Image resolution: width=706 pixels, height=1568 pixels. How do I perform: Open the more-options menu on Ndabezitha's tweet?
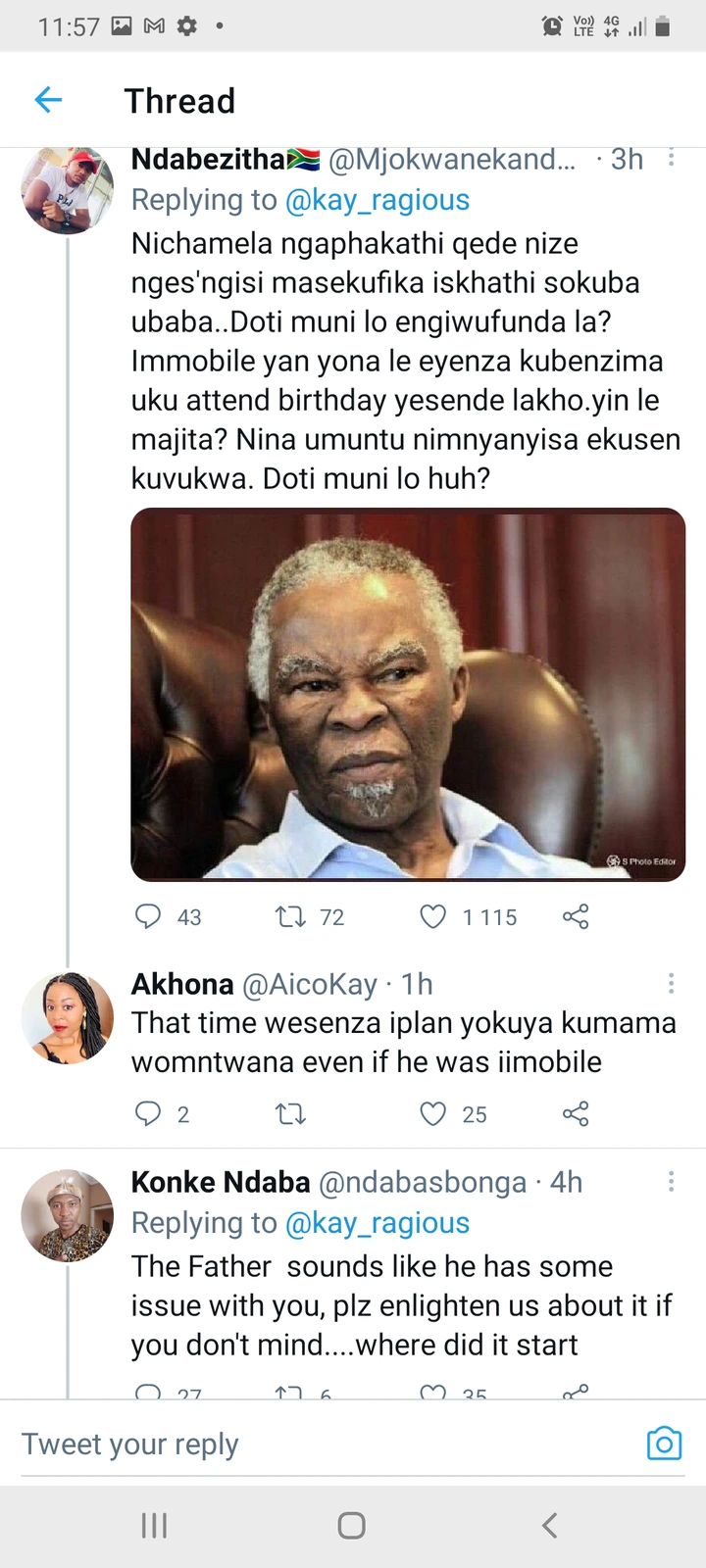671,158
